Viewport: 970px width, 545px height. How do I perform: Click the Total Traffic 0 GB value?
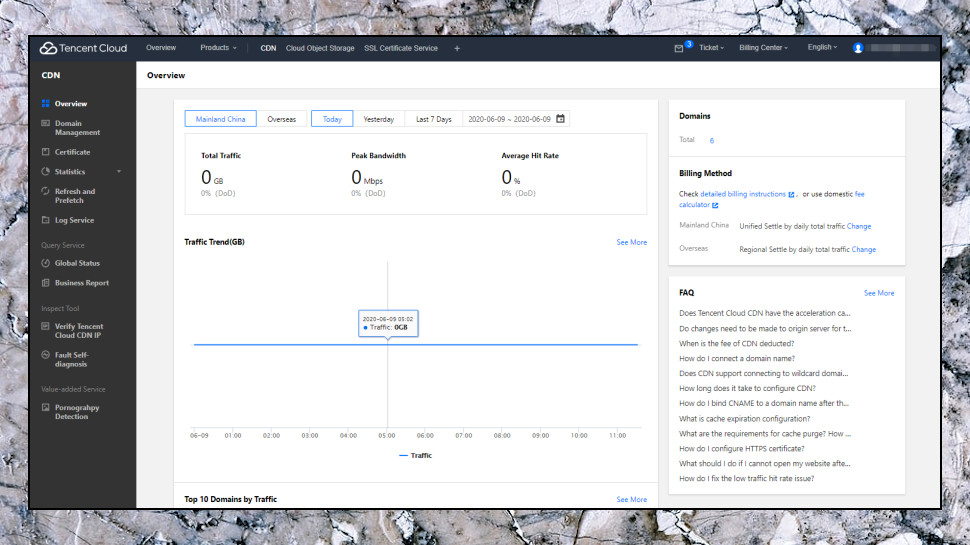coord(212,178)
